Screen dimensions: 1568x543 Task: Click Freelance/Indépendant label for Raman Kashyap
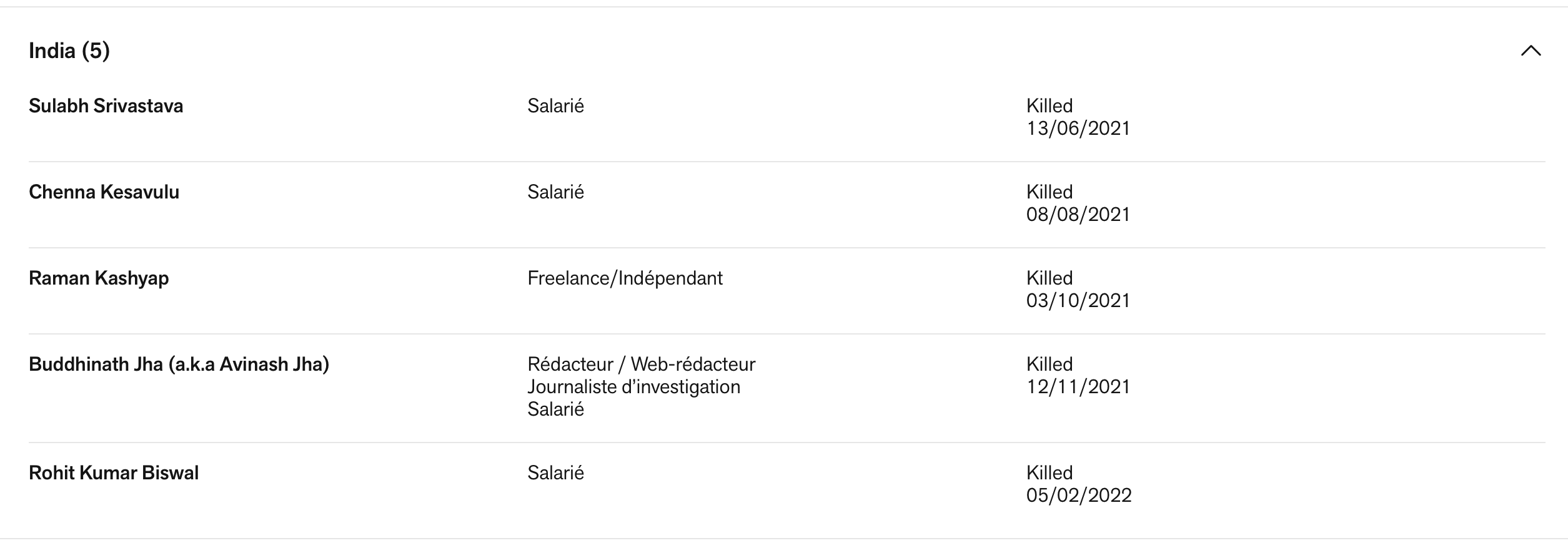point(625,278)
